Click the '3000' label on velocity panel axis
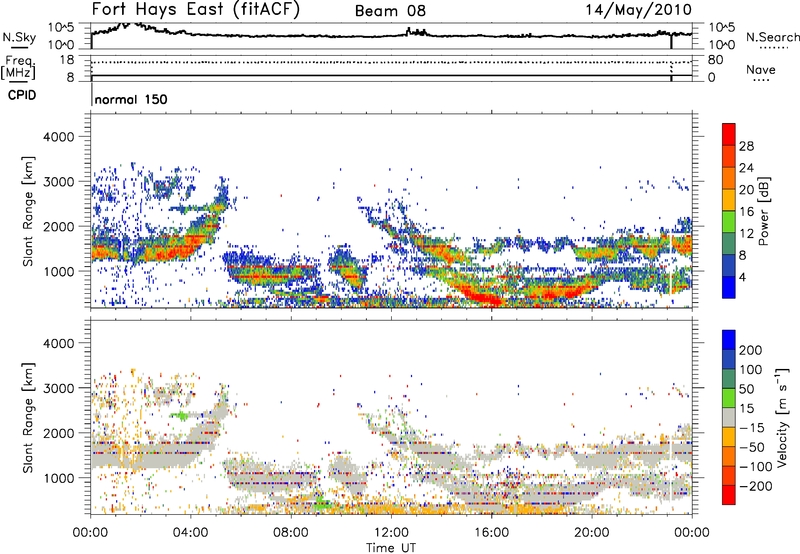Screen dimensions: 800x554 pyautogui.click(x=59, y=388)
